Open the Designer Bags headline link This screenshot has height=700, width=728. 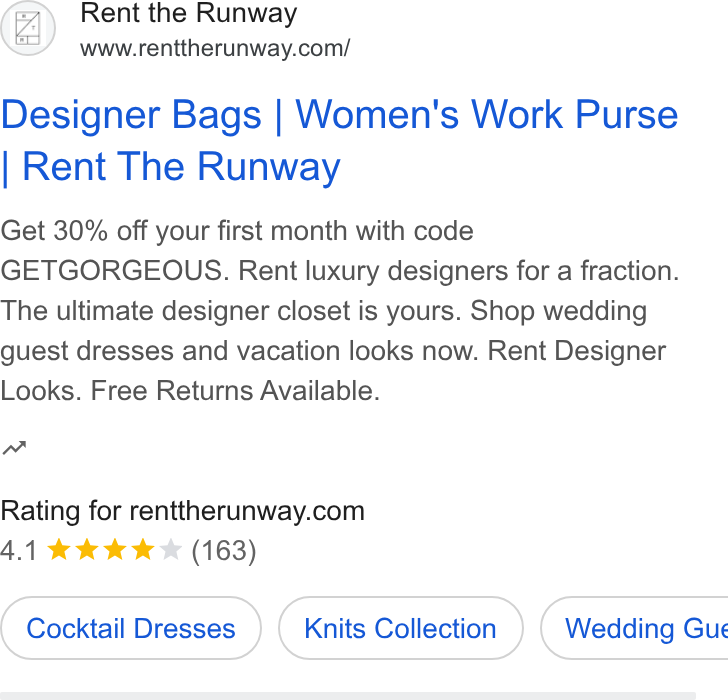(131, 115)
